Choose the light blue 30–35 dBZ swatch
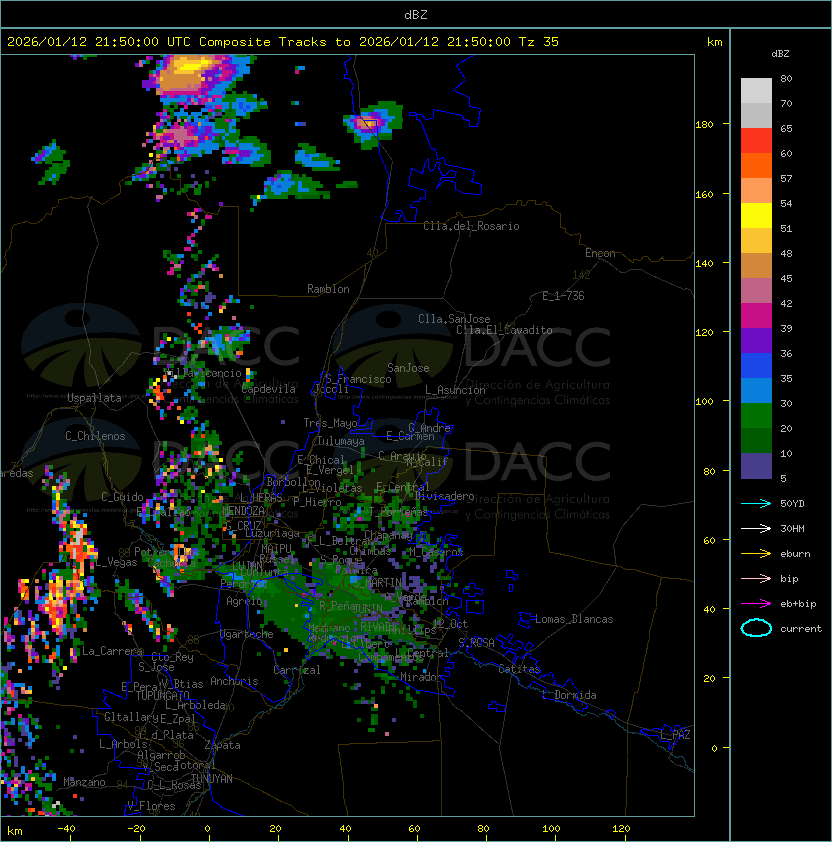 756,391
